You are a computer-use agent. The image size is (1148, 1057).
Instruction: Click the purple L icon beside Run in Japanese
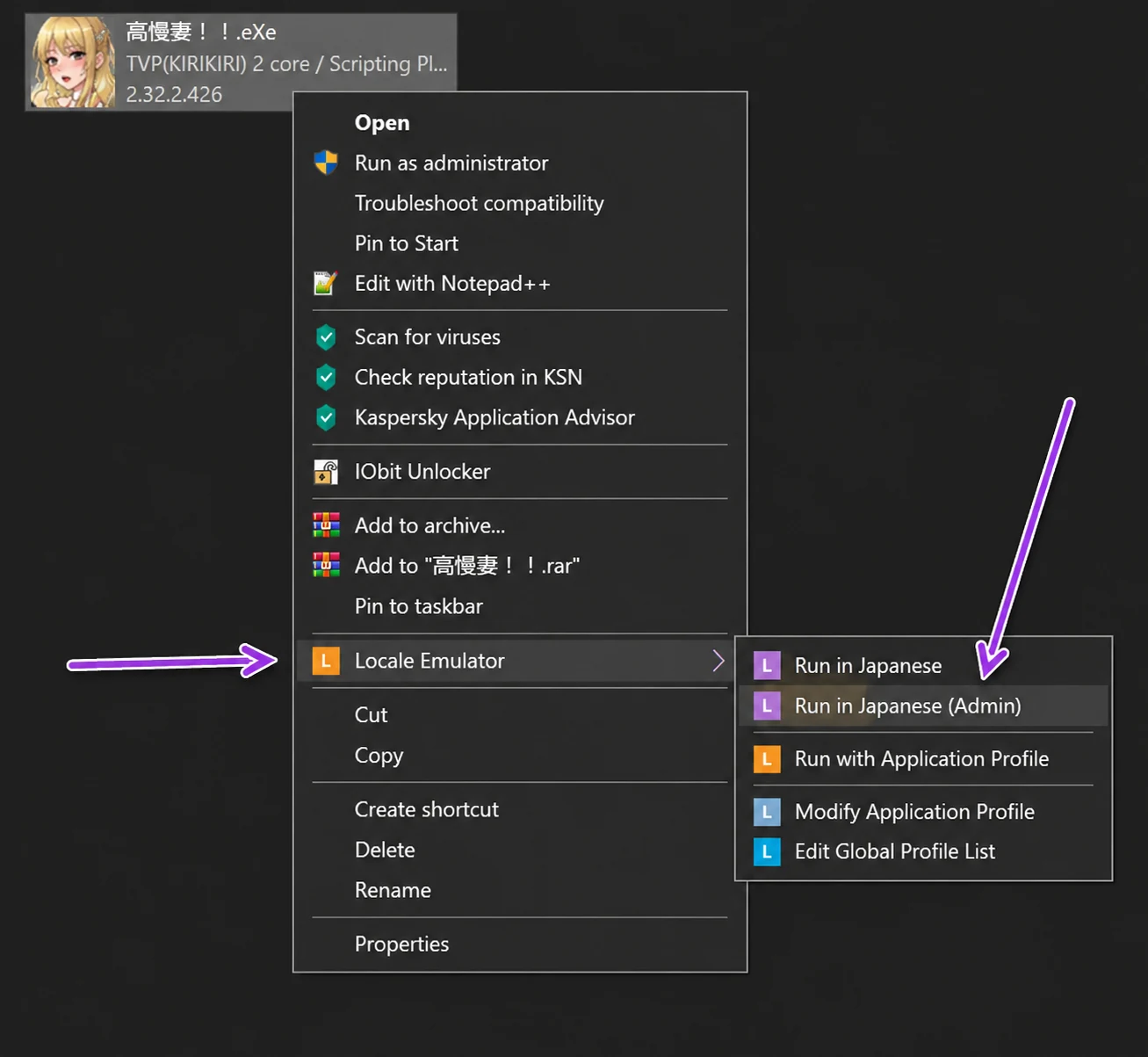click(x=767, y=665)
